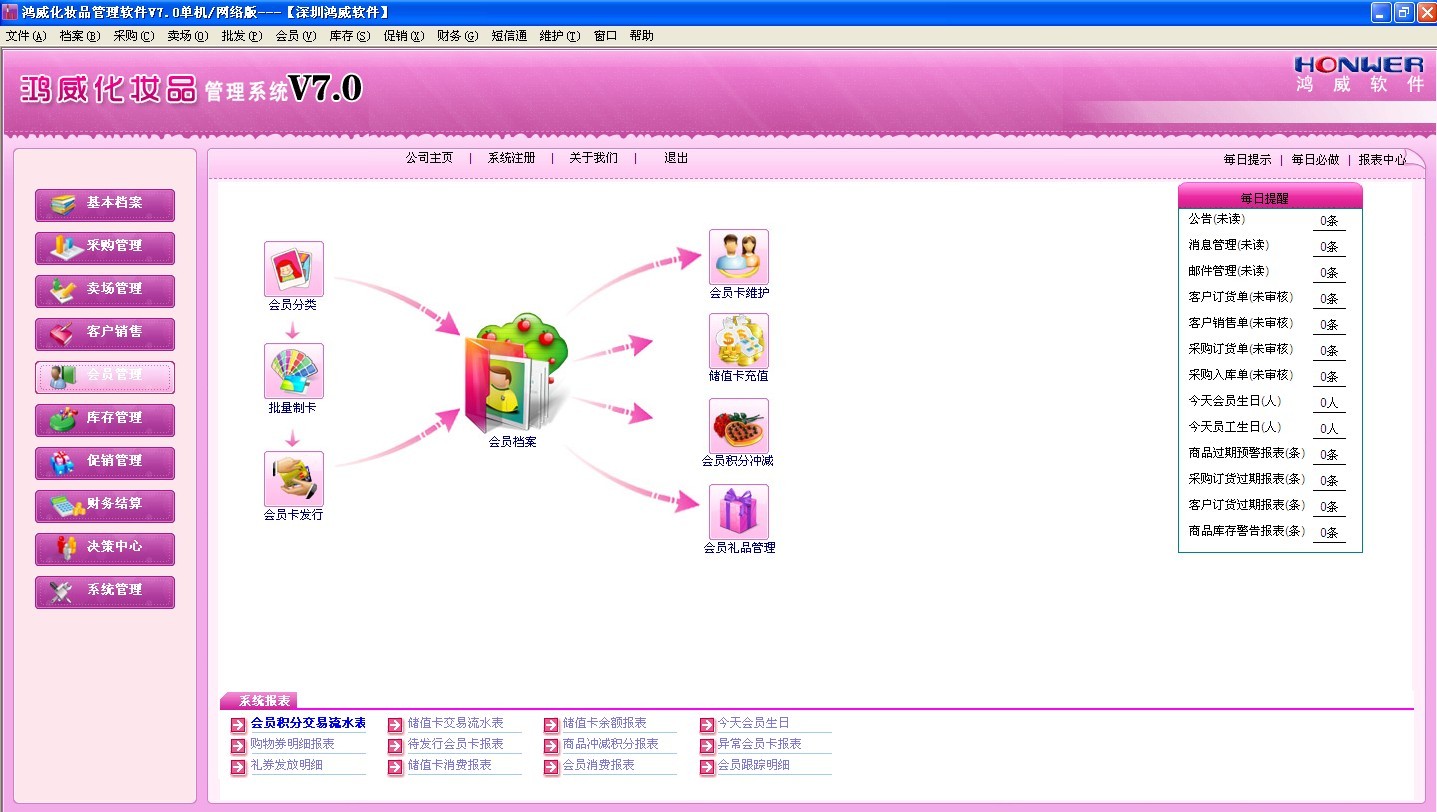The width and height of the screenshot is (1437, 812).
Task: Open the 会员 menu in menu bar
Action: click(x=295, y=36)
